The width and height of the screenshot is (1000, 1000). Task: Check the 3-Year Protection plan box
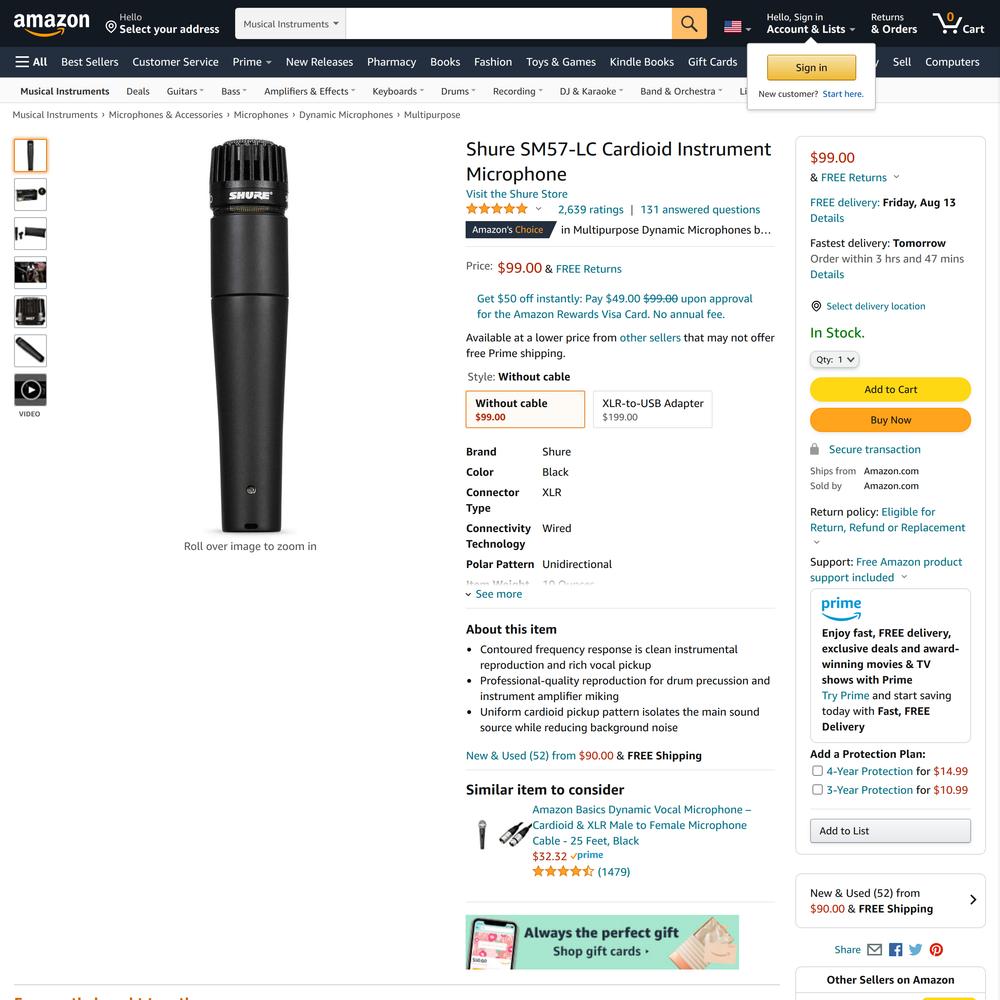point(817,789)
